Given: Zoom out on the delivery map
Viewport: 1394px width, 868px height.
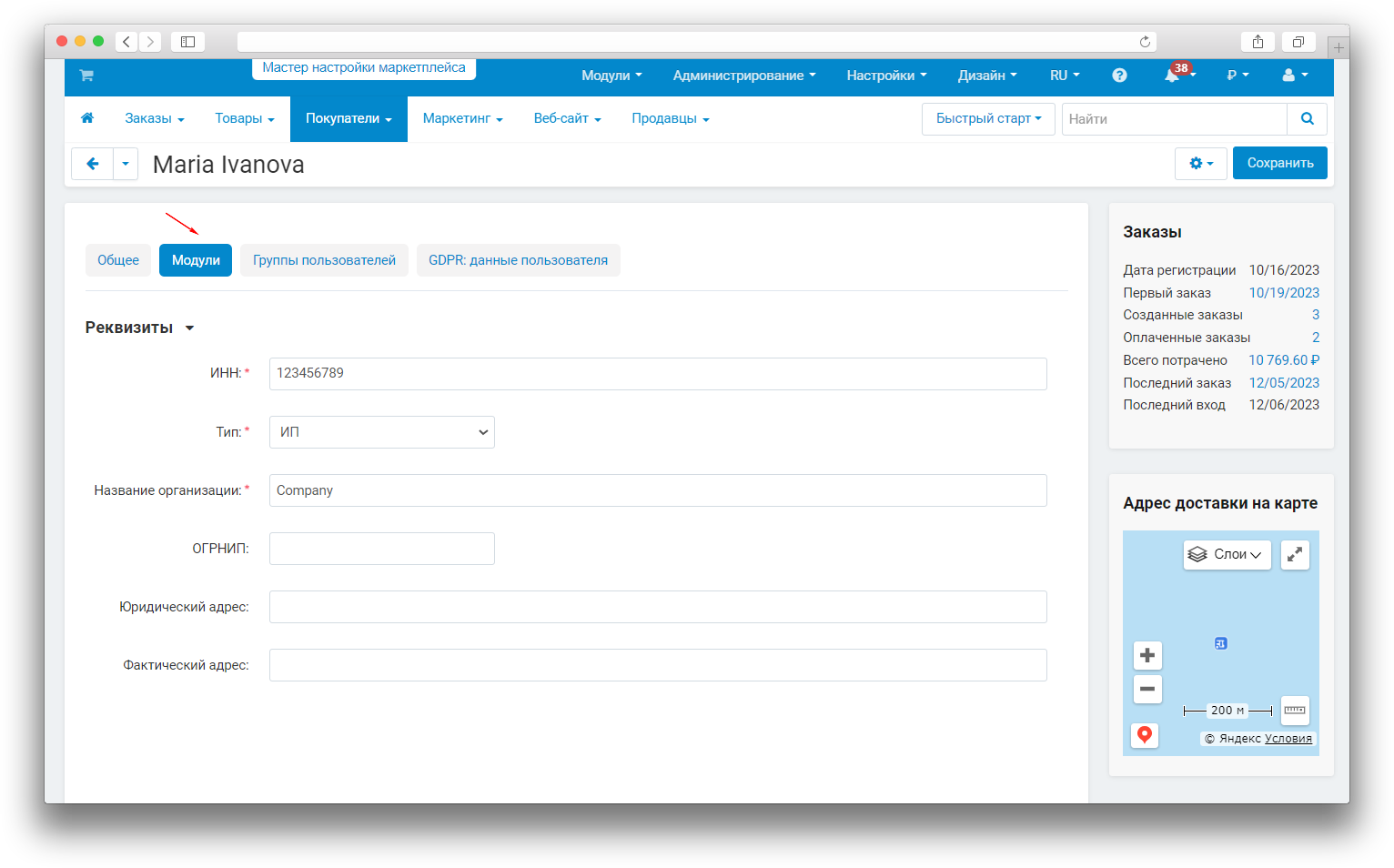Looking at the screenshot, I should tap(1147, 689).
